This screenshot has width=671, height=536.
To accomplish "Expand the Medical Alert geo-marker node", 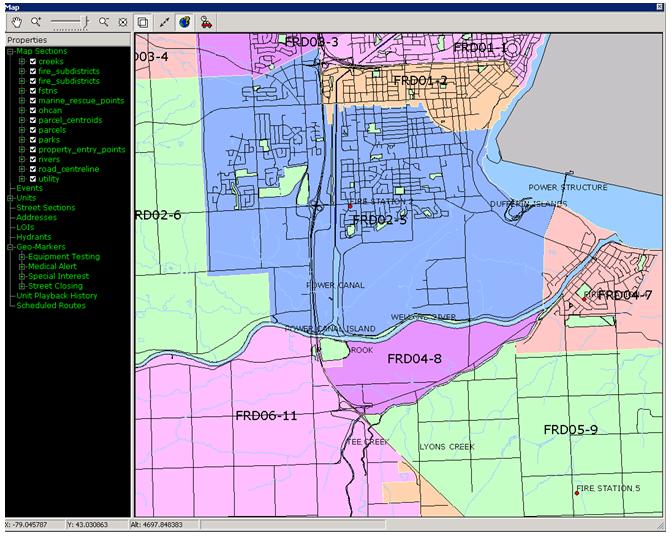I will pyautogui.click(x=21, y=266).
